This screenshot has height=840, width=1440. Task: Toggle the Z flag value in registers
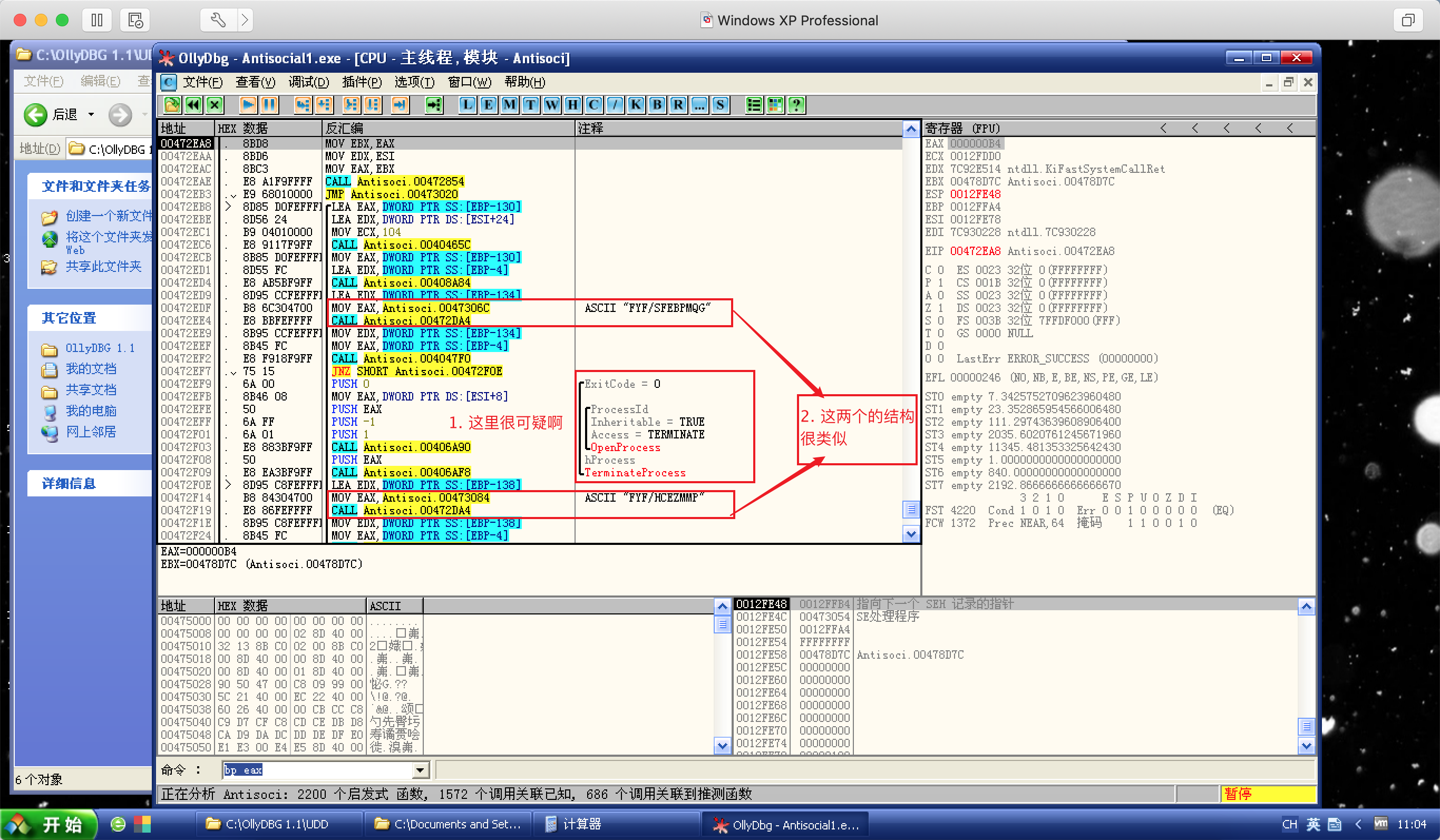pyautogui.click(x=940, y=308)
